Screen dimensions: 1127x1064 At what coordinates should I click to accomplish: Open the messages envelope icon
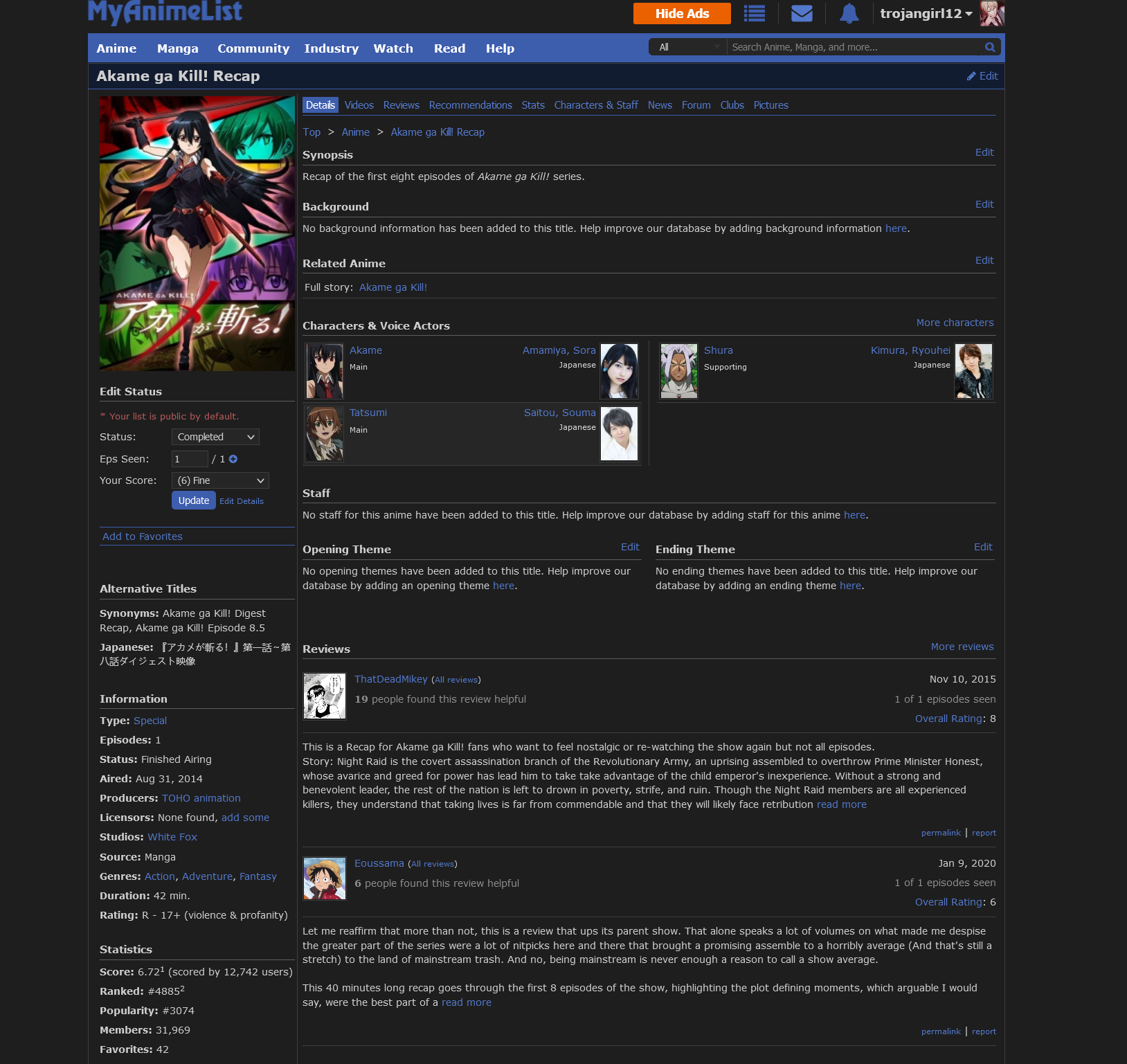click(x=802, y=13)
